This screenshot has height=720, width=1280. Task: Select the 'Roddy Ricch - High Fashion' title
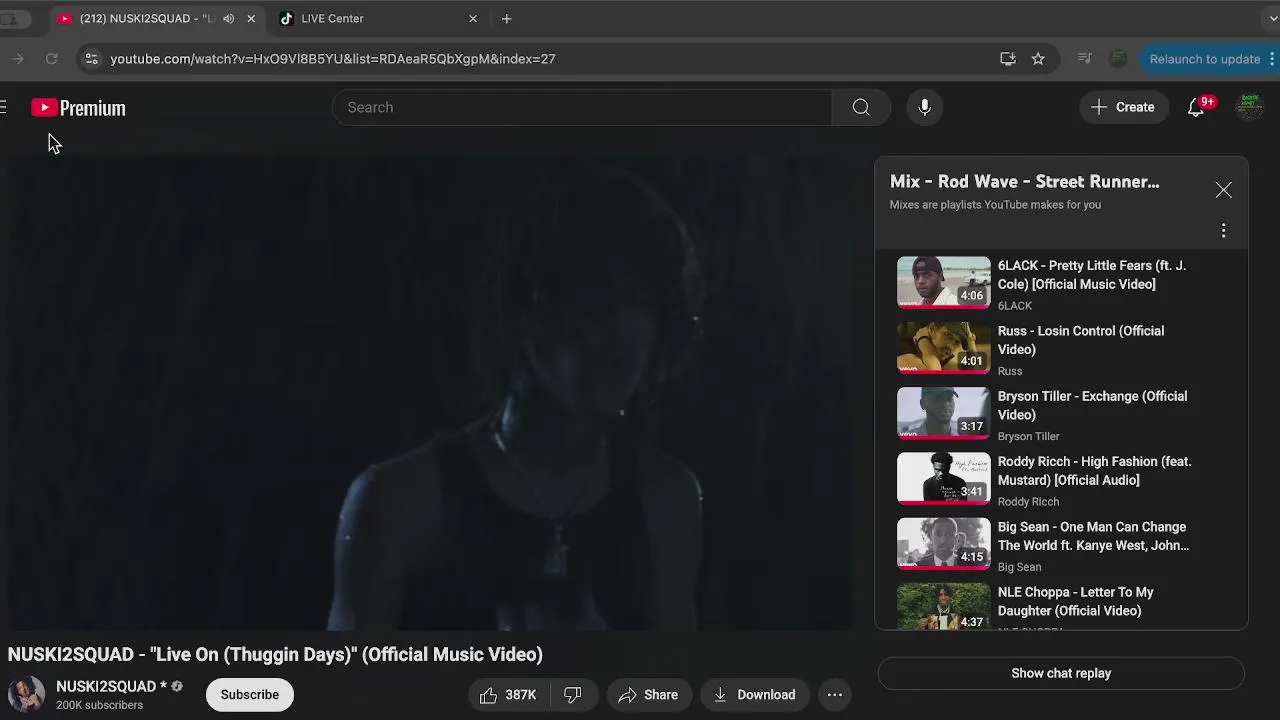click(1095, 471)
